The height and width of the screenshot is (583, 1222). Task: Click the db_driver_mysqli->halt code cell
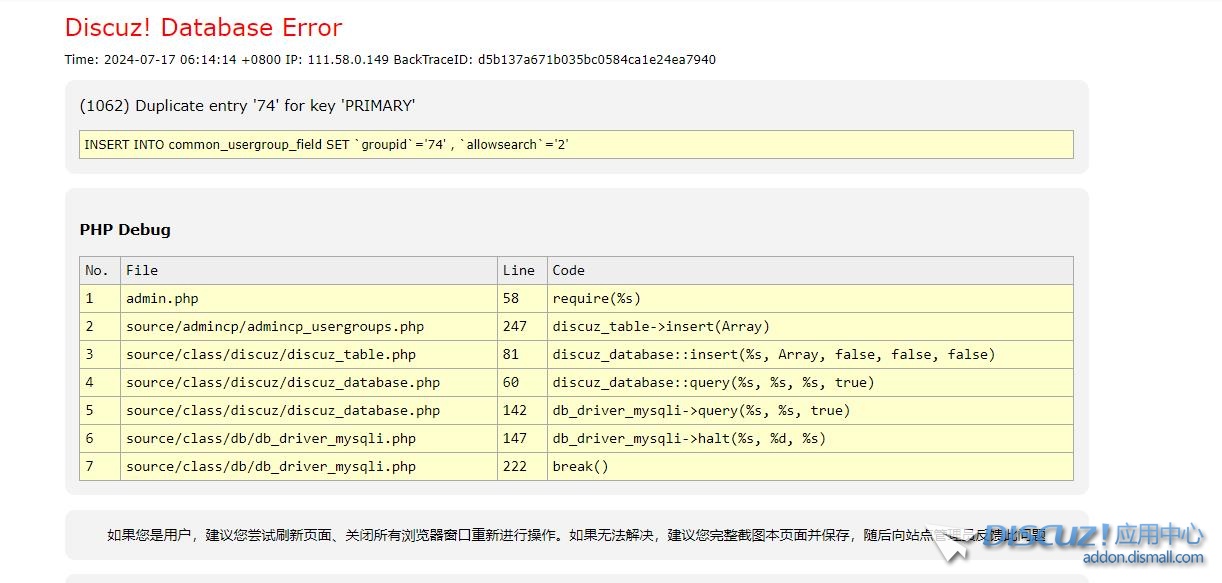[689, 438]
